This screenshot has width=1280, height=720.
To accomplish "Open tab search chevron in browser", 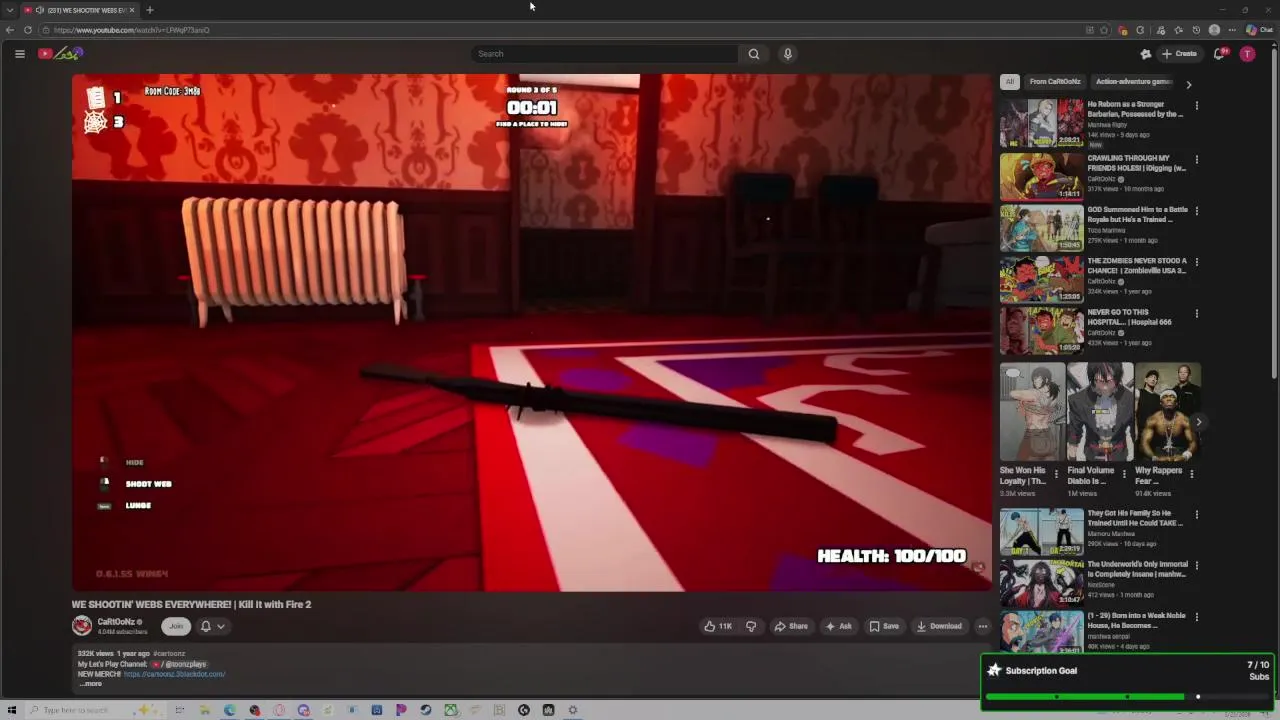I will click(10, 10).
